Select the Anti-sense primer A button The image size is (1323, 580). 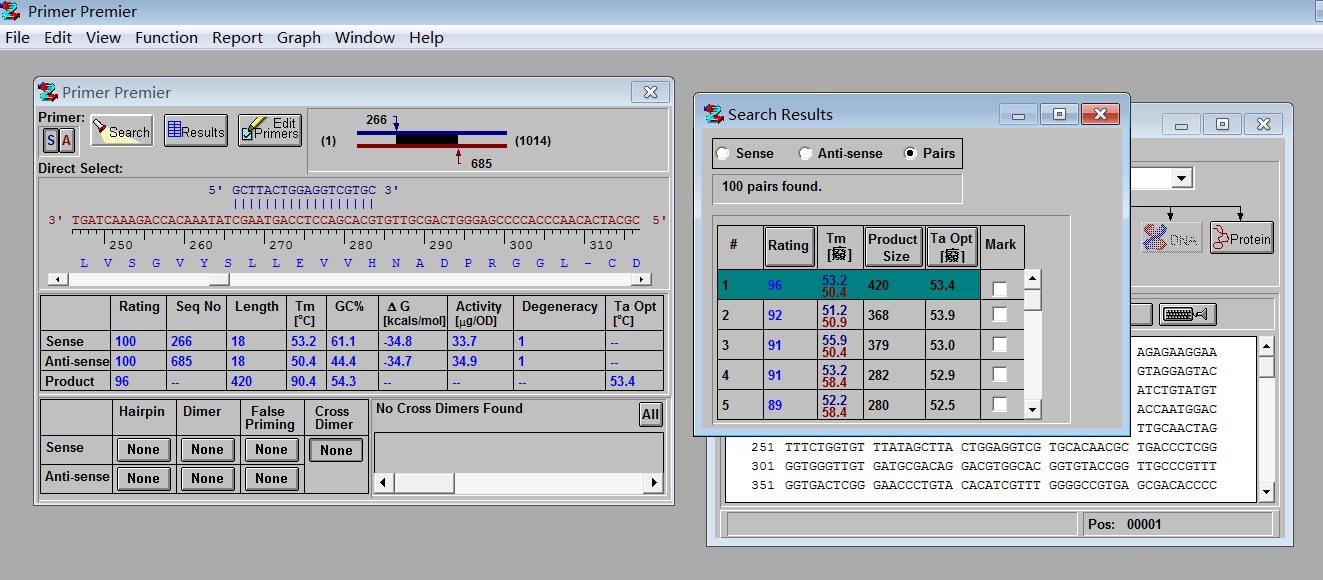tap(67, 141)
